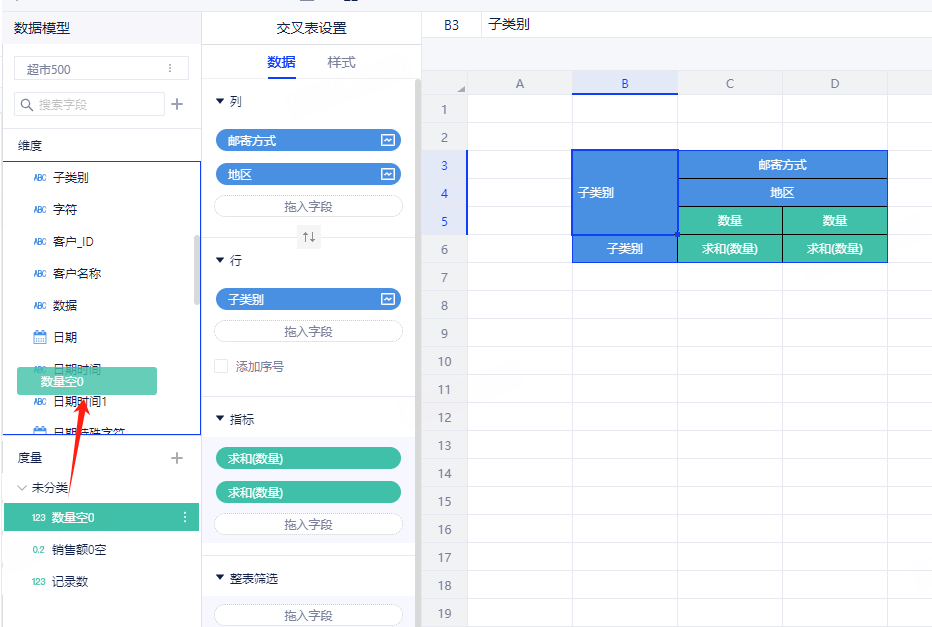This screenshot has width=932, height=627.
Task: Click the plus icon beside the search field
Action: [177, 104]
